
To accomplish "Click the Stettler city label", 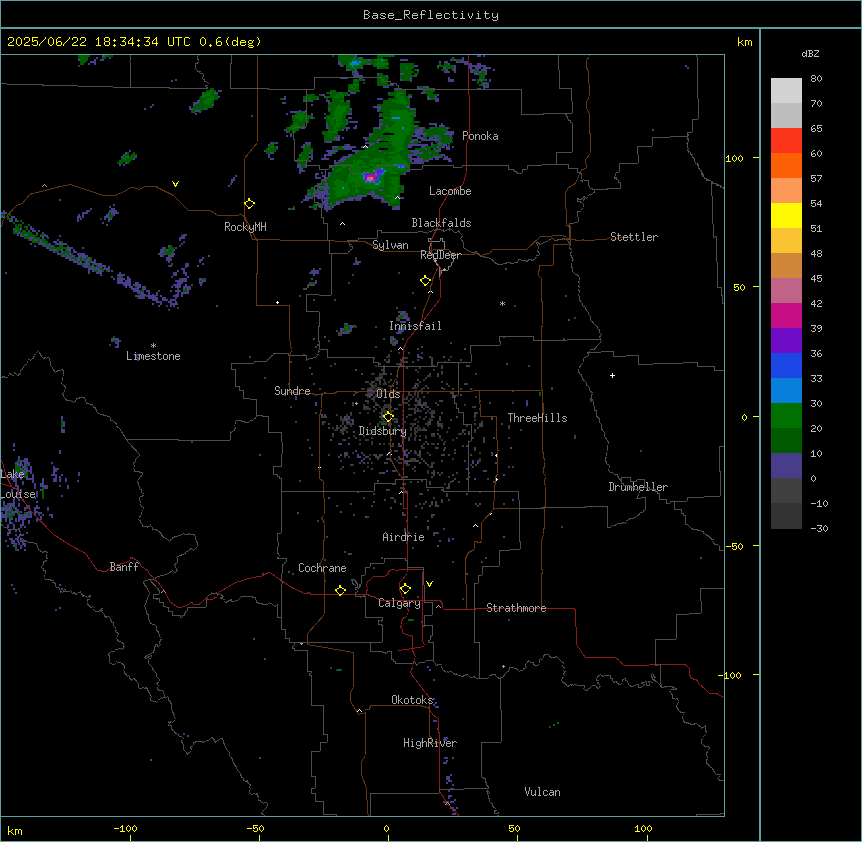I will 634,237.
